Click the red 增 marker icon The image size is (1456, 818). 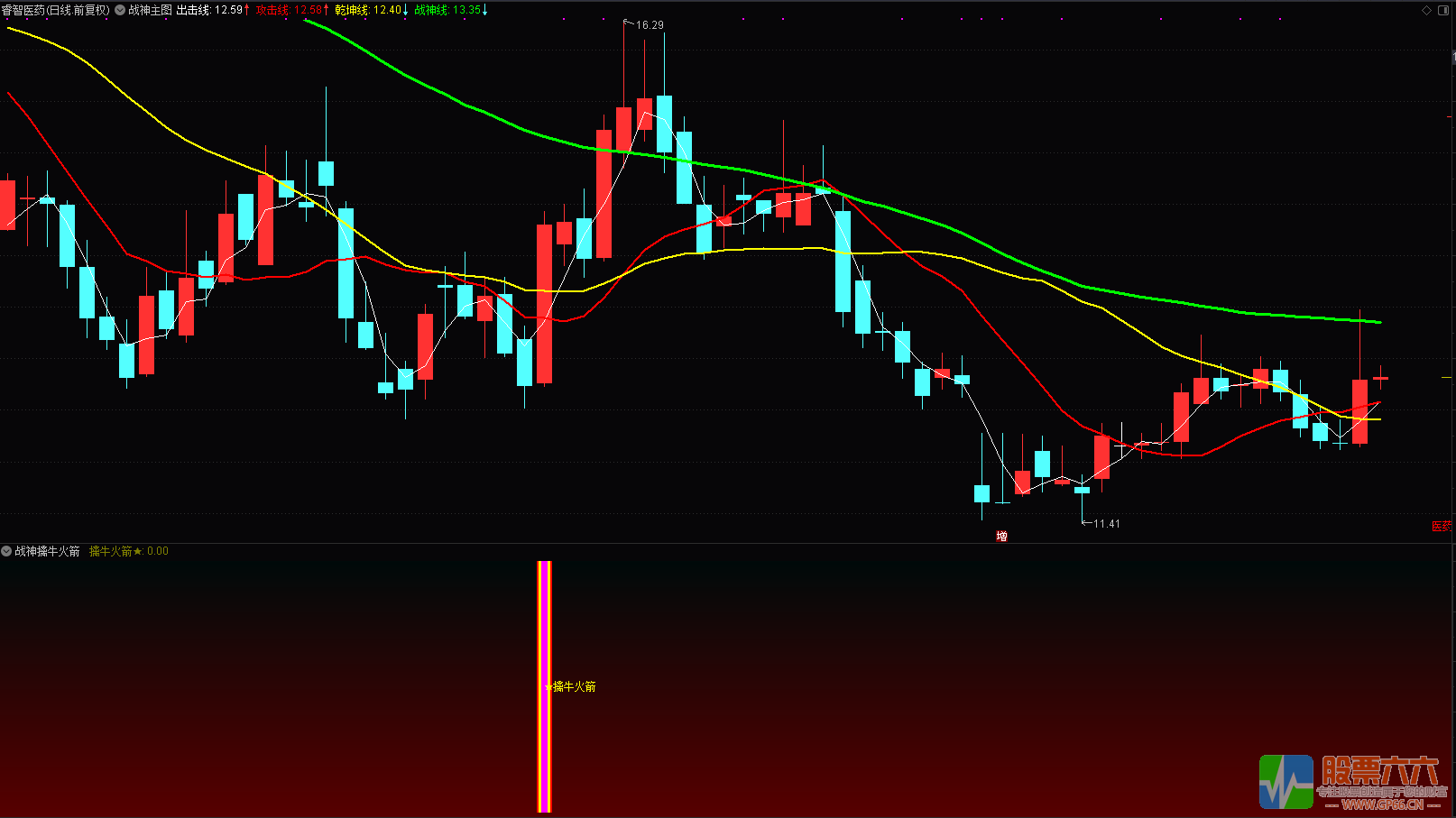[1001, 537]
